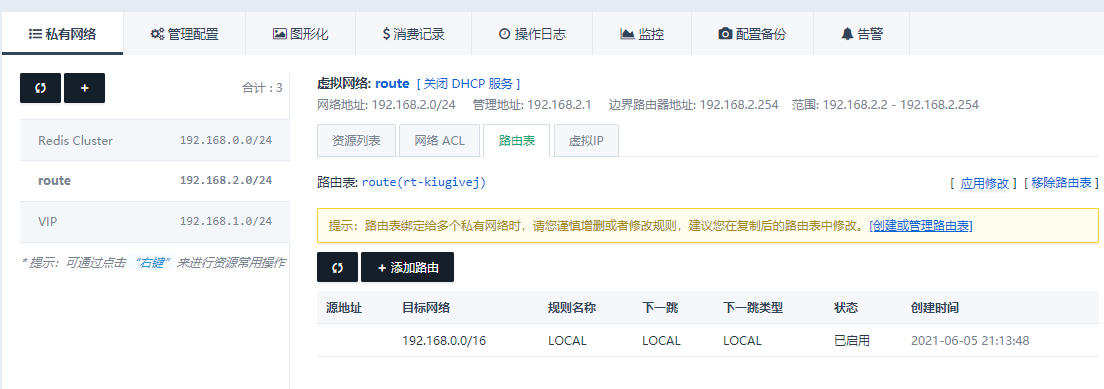Refresh the route table rules list
The image size is (1104, 389).
pyautogui.click(x=337, y=267)
